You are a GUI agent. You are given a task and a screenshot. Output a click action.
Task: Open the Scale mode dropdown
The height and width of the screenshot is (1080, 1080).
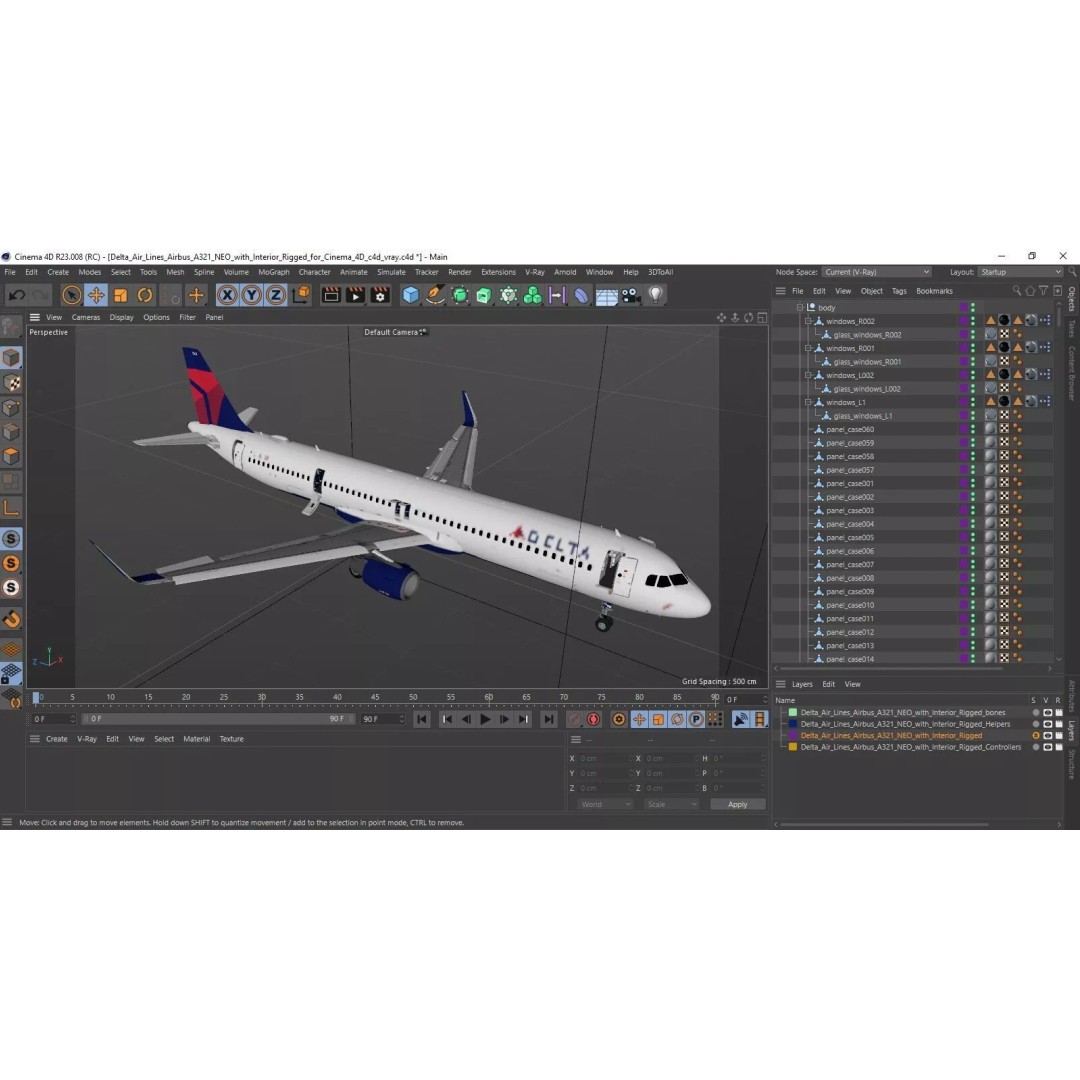tap(672, 804)
